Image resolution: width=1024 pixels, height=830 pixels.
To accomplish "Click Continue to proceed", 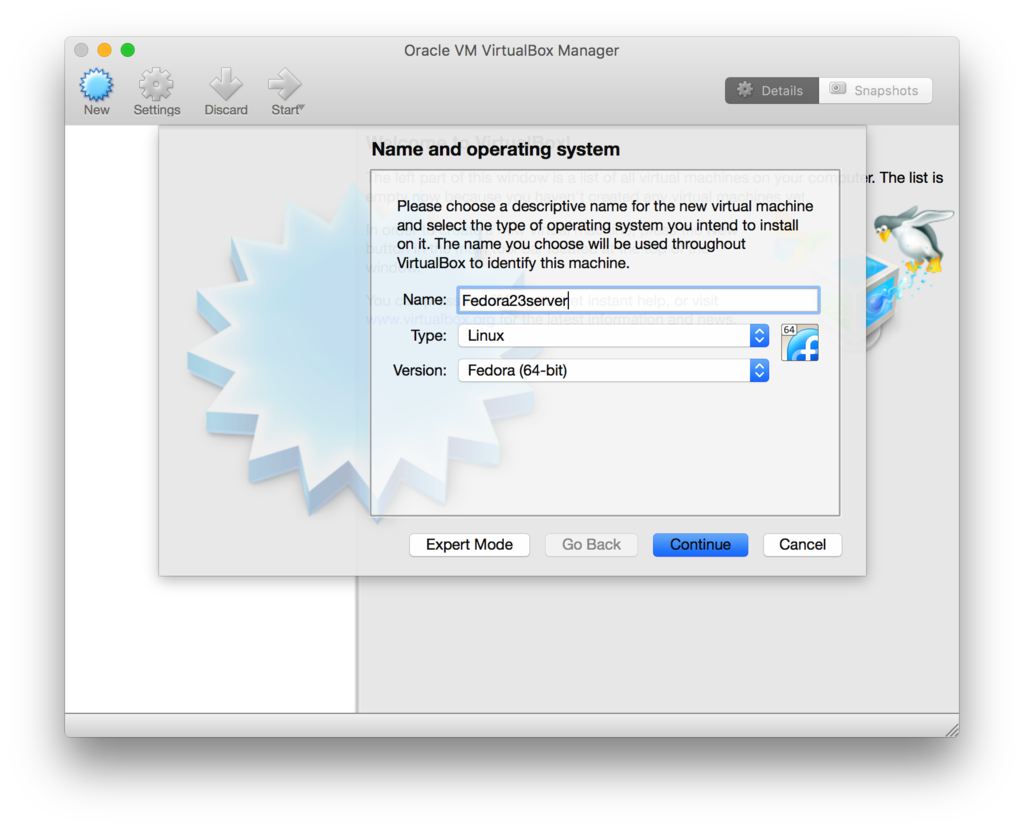I will click(700, 545).
